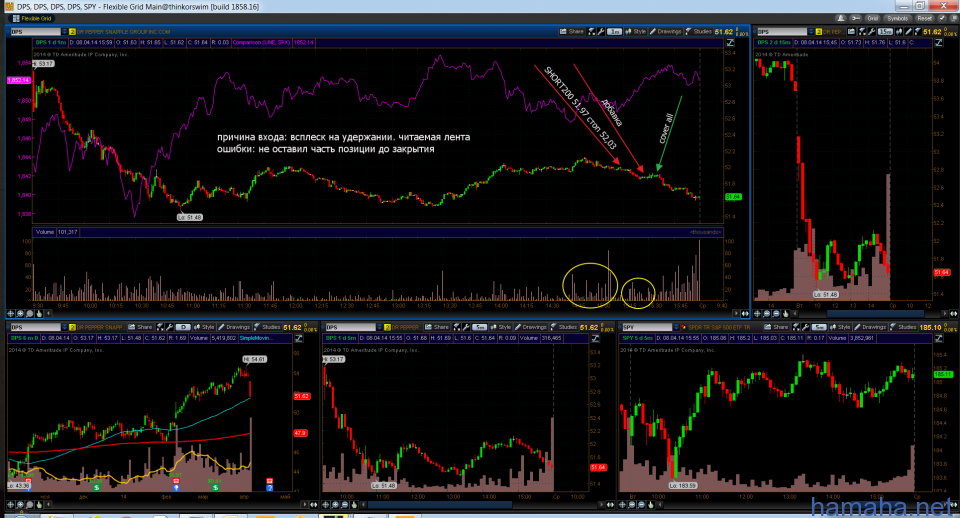Open Style on bottom-left daily chart
960x518 pixels.
pyautogui.click(x=204, y=327)
